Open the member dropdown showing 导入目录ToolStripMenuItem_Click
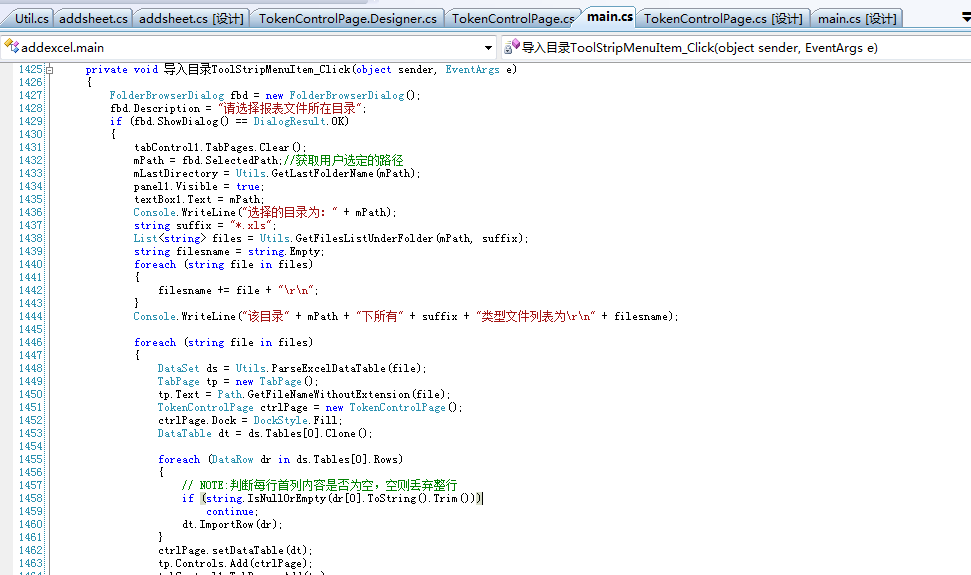The height and width of the screenshot is (575, 971). pos(737,48)
